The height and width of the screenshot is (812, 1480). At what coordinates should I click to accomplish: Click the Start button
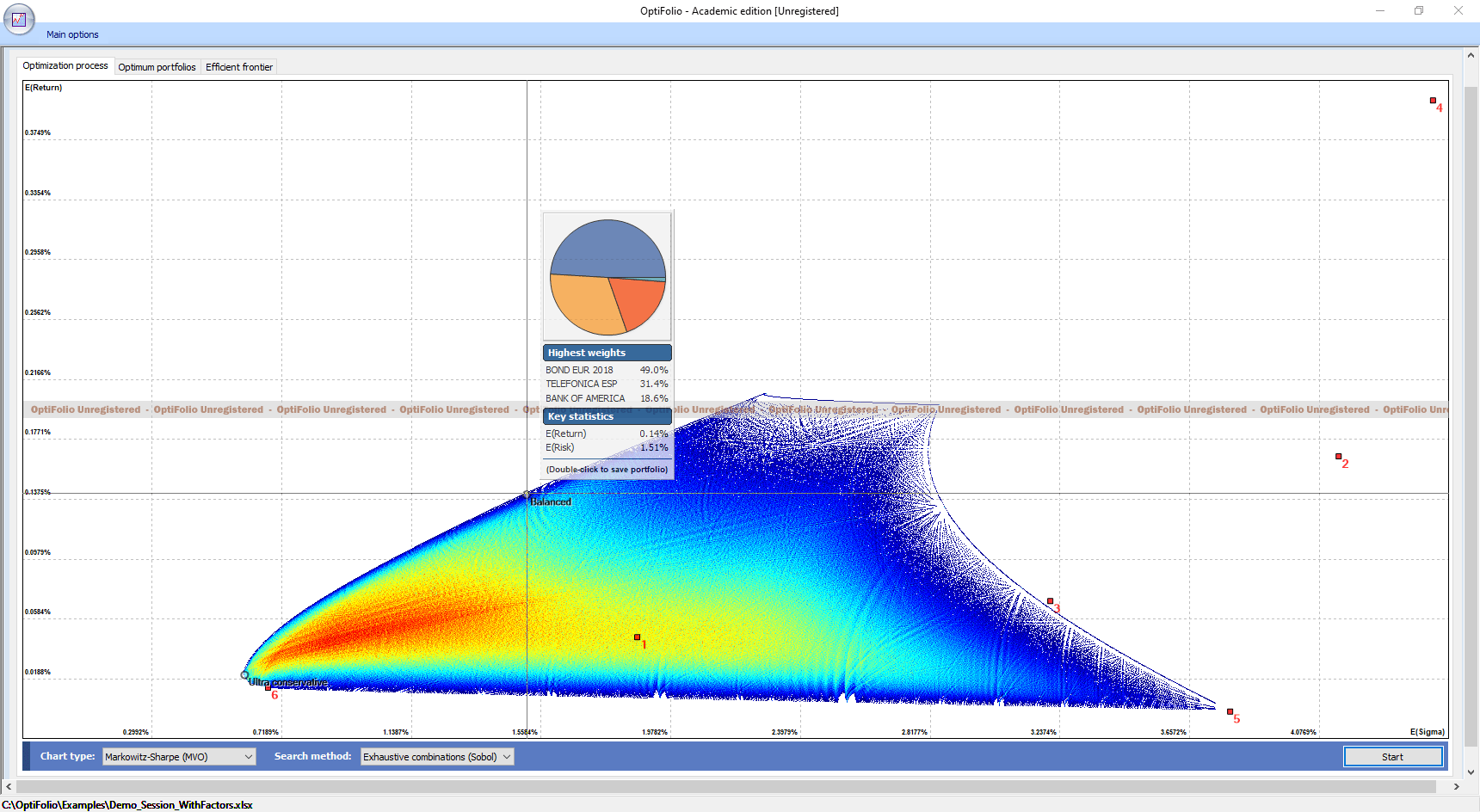pos(1393,757)
